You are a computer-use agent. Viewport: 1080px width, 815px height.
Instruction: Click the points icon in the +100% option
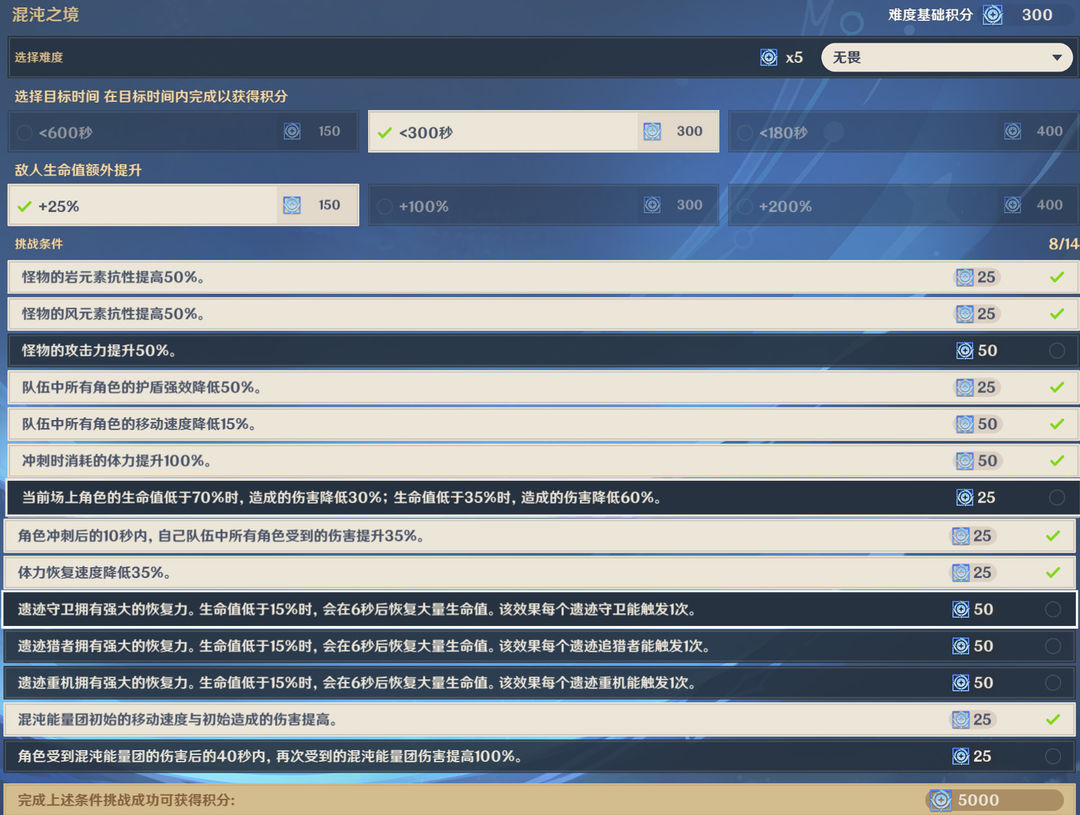click(x=652, y=205)
